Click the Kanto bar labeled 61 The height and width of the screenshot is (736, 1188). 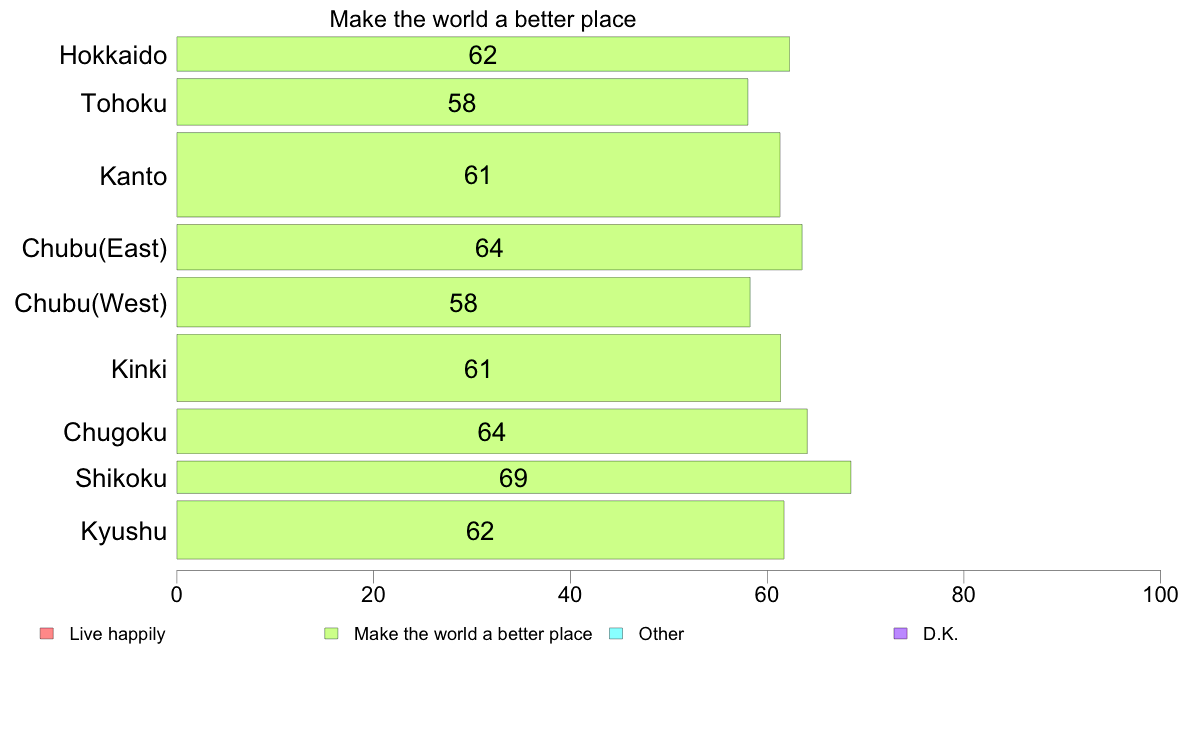pyautogui.click(x=478, y=175)
